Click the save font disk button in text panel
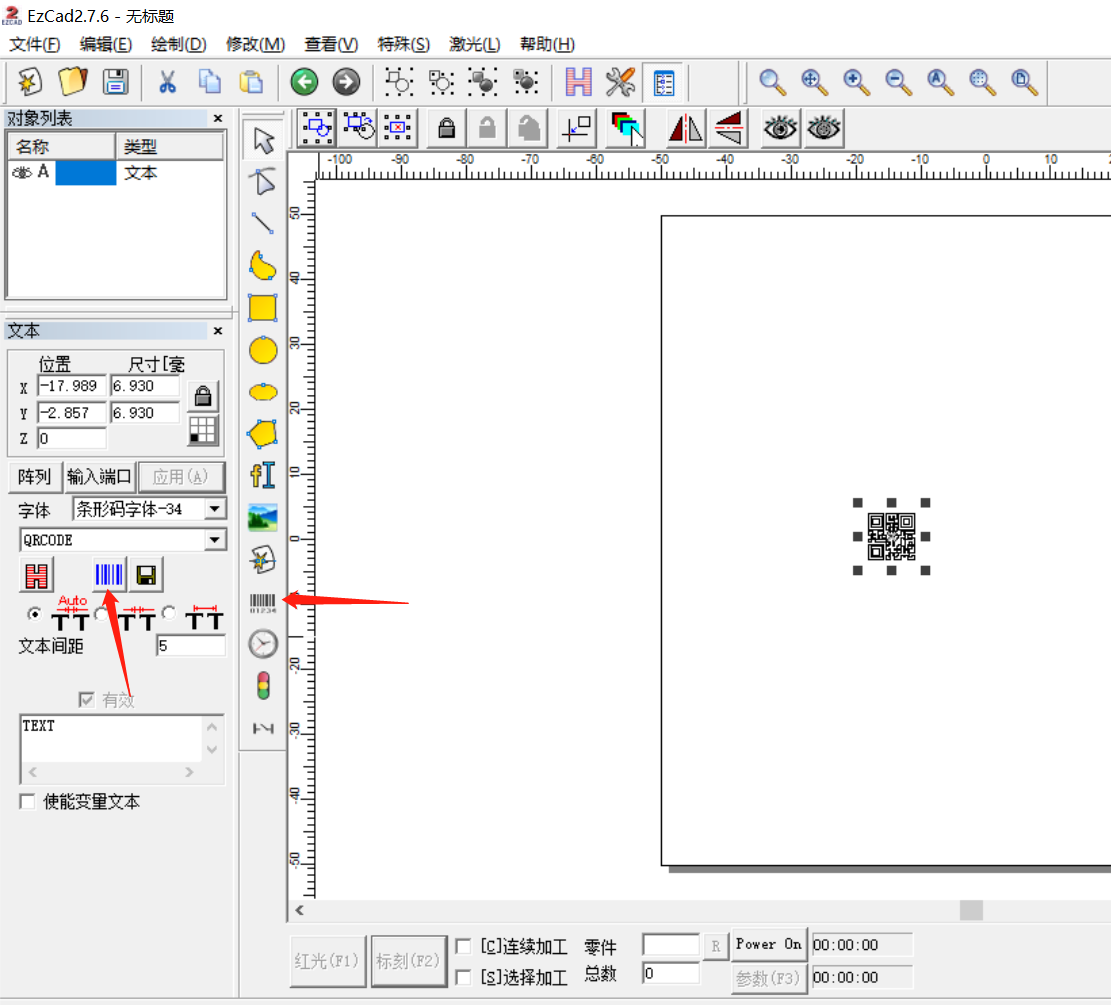The width and height of the screenshot is (1111, 1005). [146, 575]
